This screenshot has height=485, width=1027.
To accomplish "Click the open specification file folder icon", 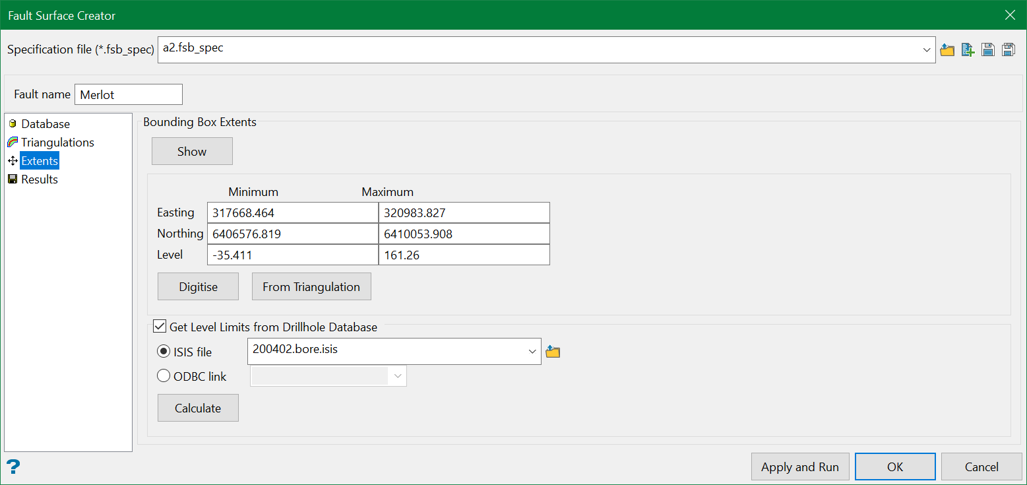I will coord(947,50).
